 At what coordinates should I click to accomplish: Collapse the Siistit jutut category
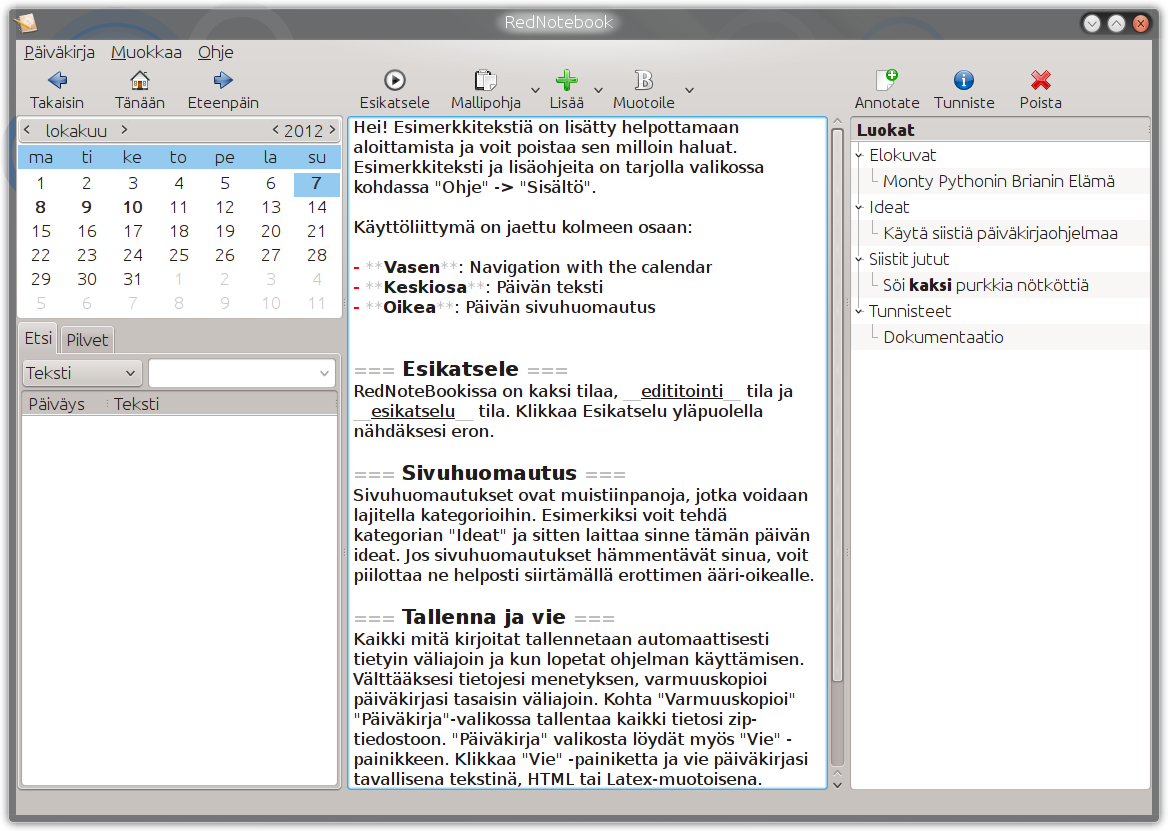tap(860, 260)
